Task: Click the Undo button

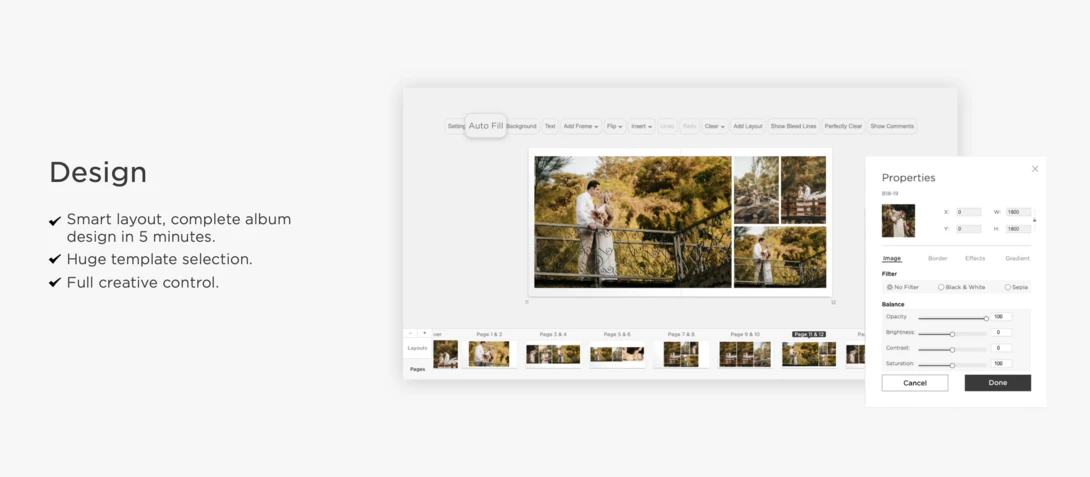Action: point(667,127)
